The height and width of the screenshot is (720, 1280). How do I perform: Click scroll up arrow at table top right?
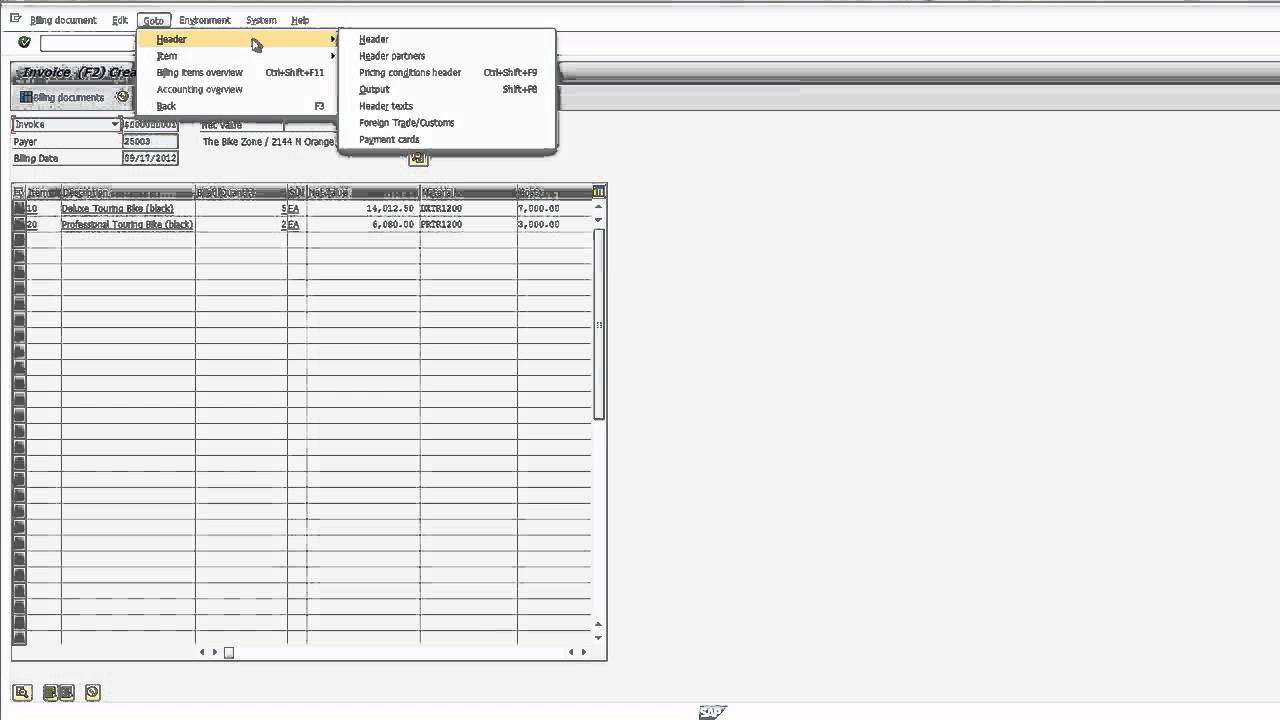599,207
